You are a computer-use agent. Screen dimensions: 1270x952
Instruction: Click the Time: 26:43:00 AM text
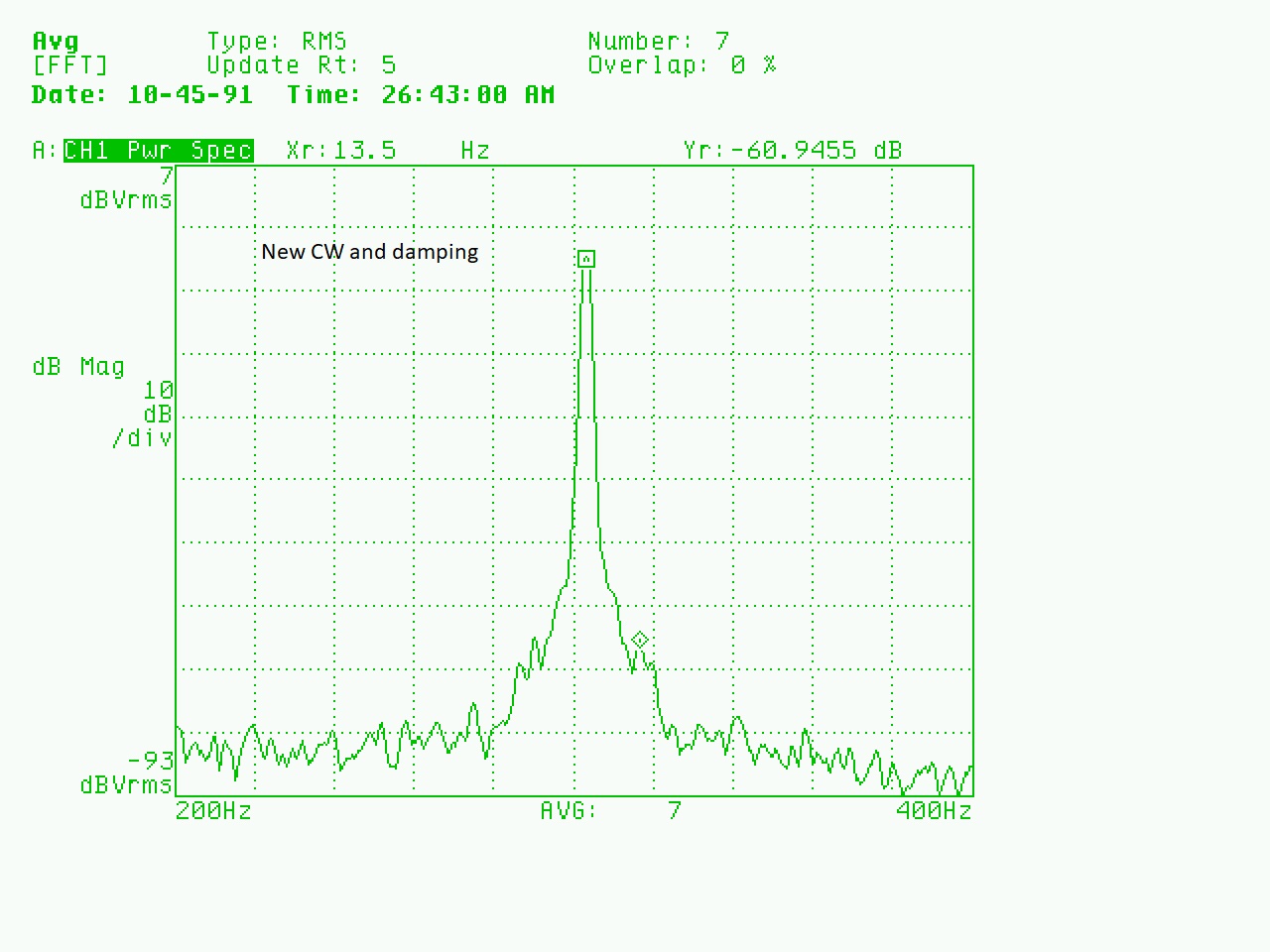(x=421, y=95)
